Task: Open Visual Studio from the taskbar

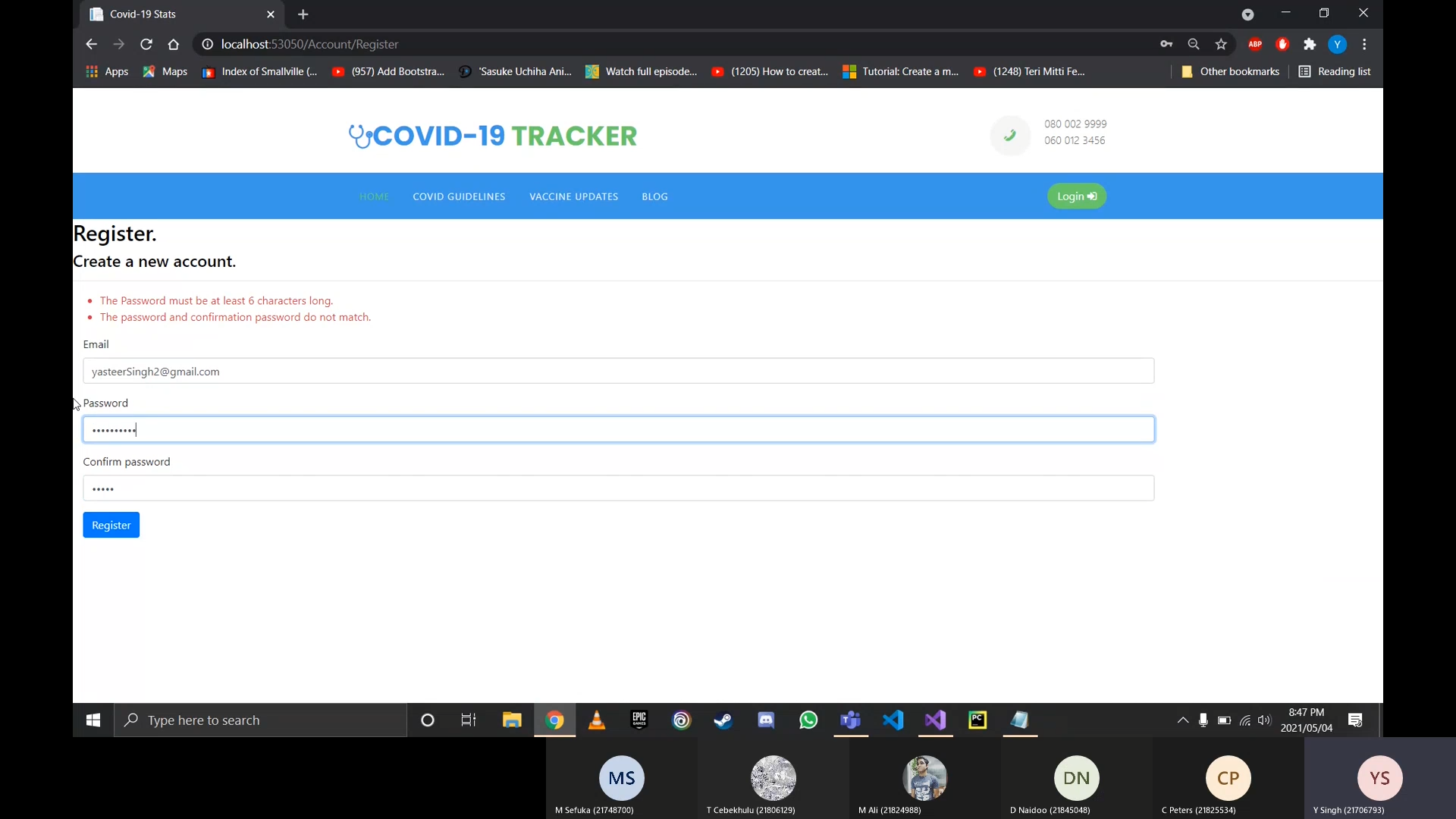Action: (x=935, y=720)
